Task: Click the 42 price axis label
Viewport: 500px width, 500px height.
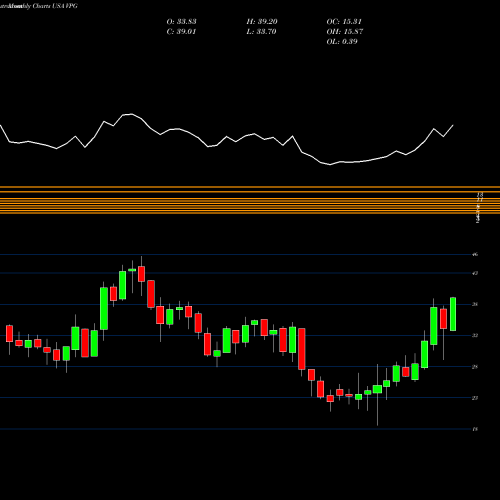Action: pyautogui.click(x=475, y=273)
